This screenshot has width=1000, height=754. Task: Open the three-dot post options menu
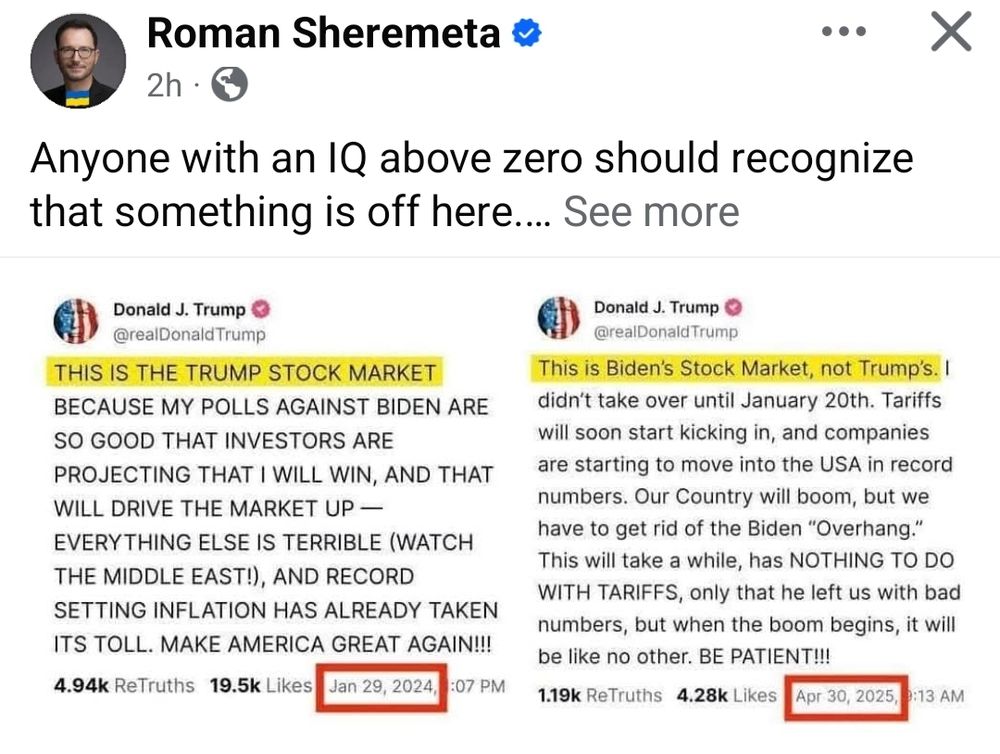pyautogui.click(x=844, y=31)
